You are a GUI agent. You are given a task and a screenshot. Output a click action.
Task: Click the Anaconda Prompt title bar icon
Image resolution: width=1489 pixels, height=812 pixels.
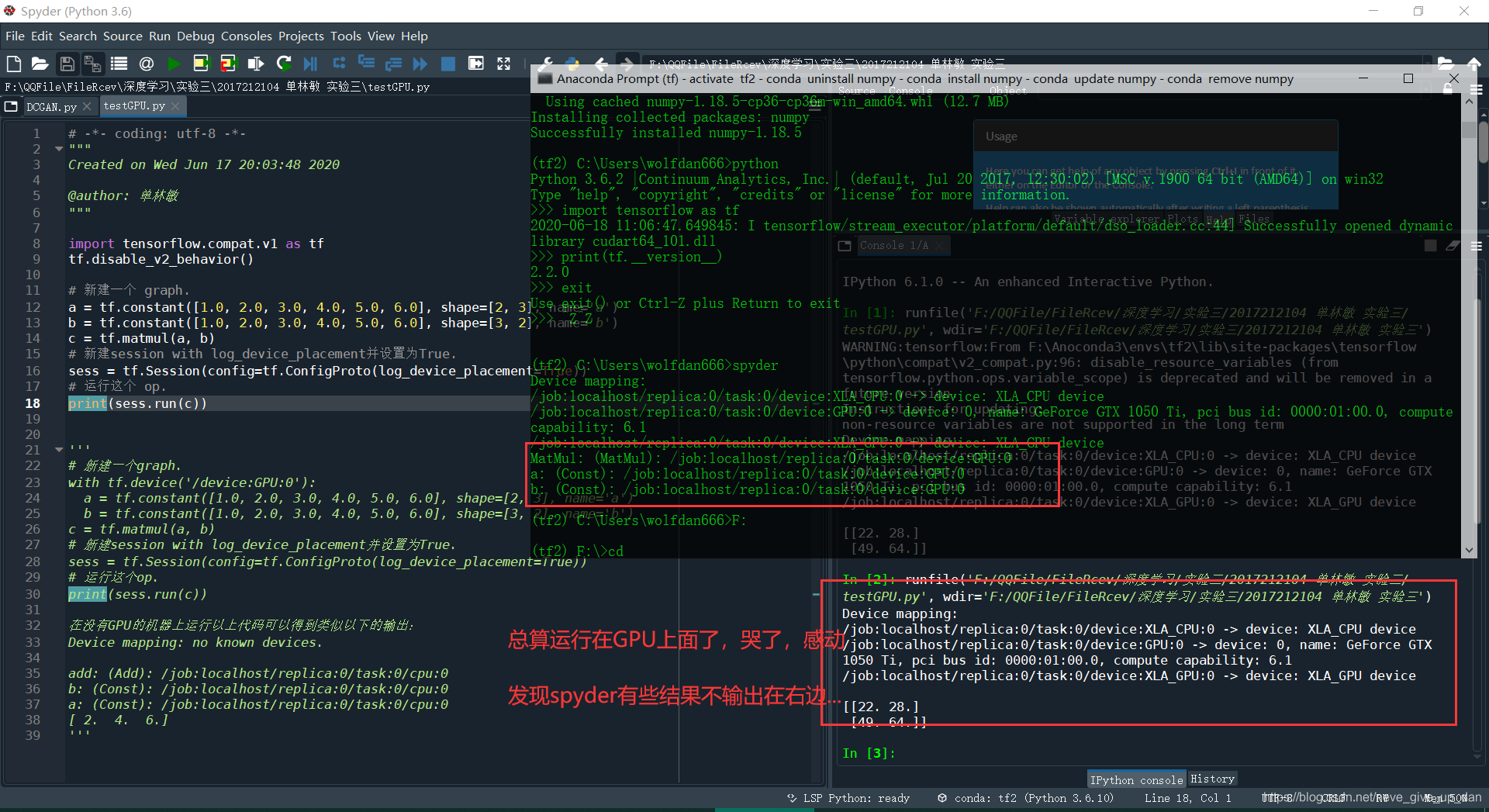(544, 78)
